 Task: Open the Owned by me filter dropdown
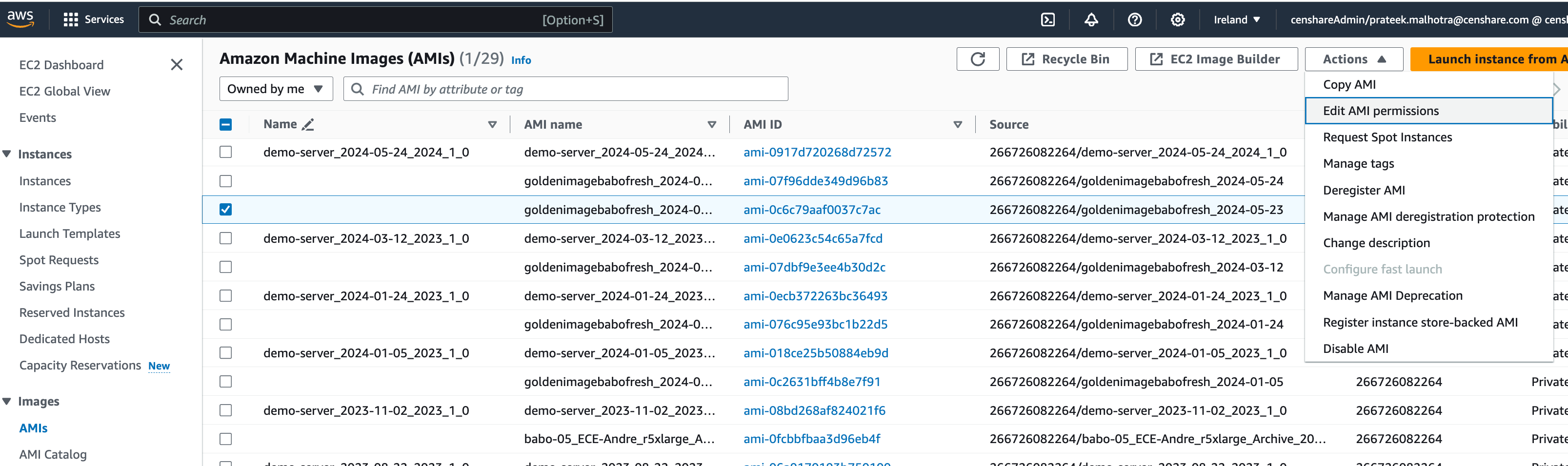click(x=276, y=89)
